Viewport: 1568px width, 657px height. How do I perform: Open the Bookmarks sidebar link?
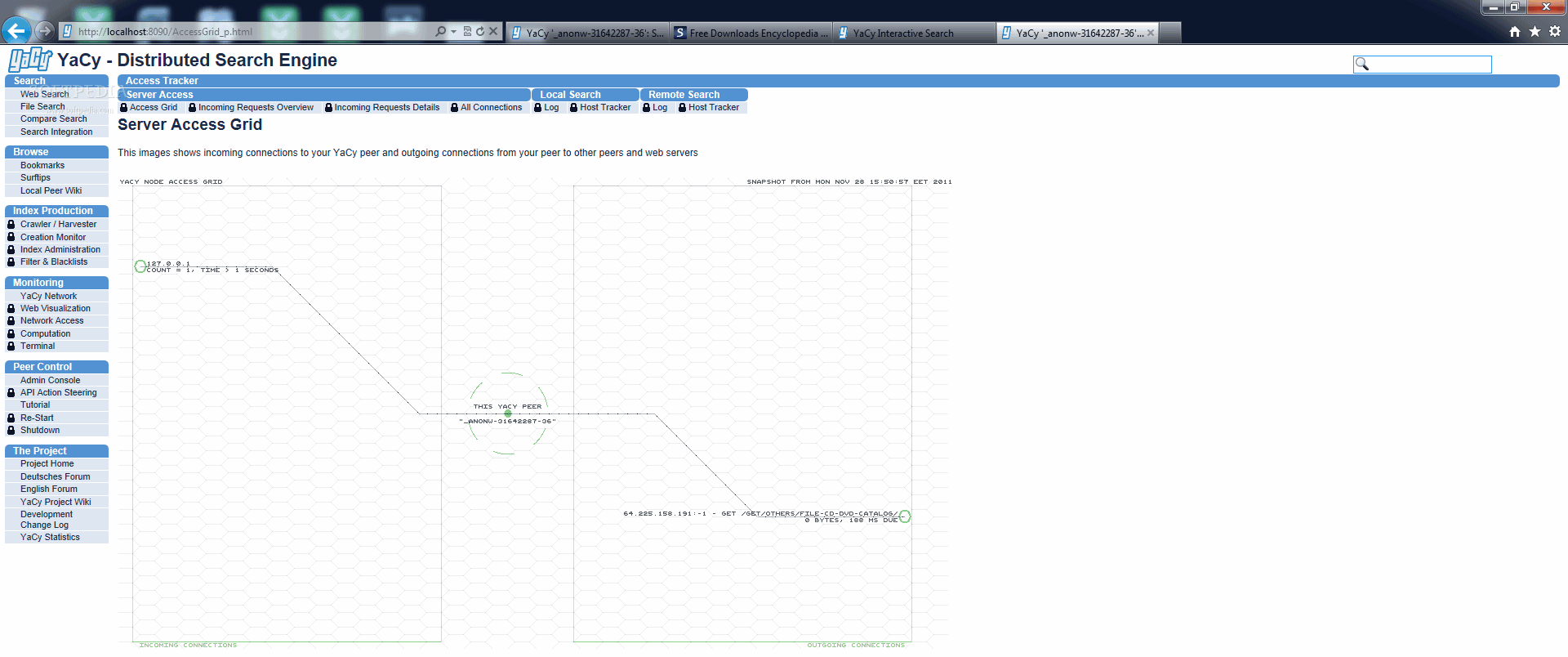point(42,165)
